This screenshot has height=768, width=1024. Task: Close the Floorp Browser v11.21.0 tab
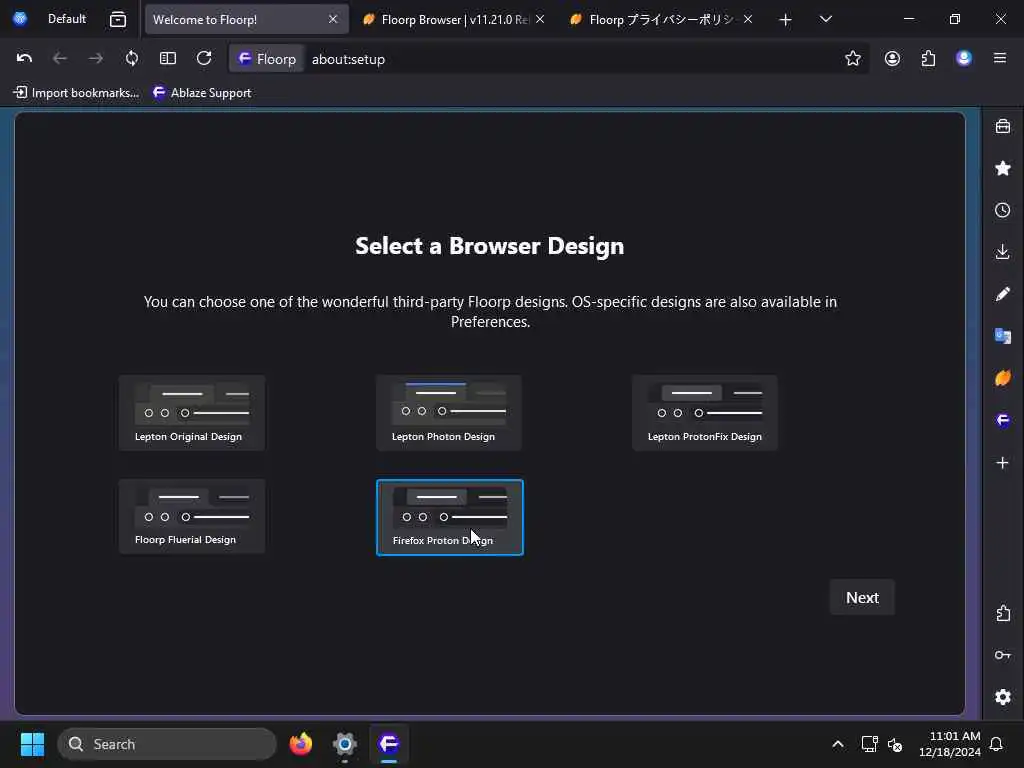pos(540,20)
